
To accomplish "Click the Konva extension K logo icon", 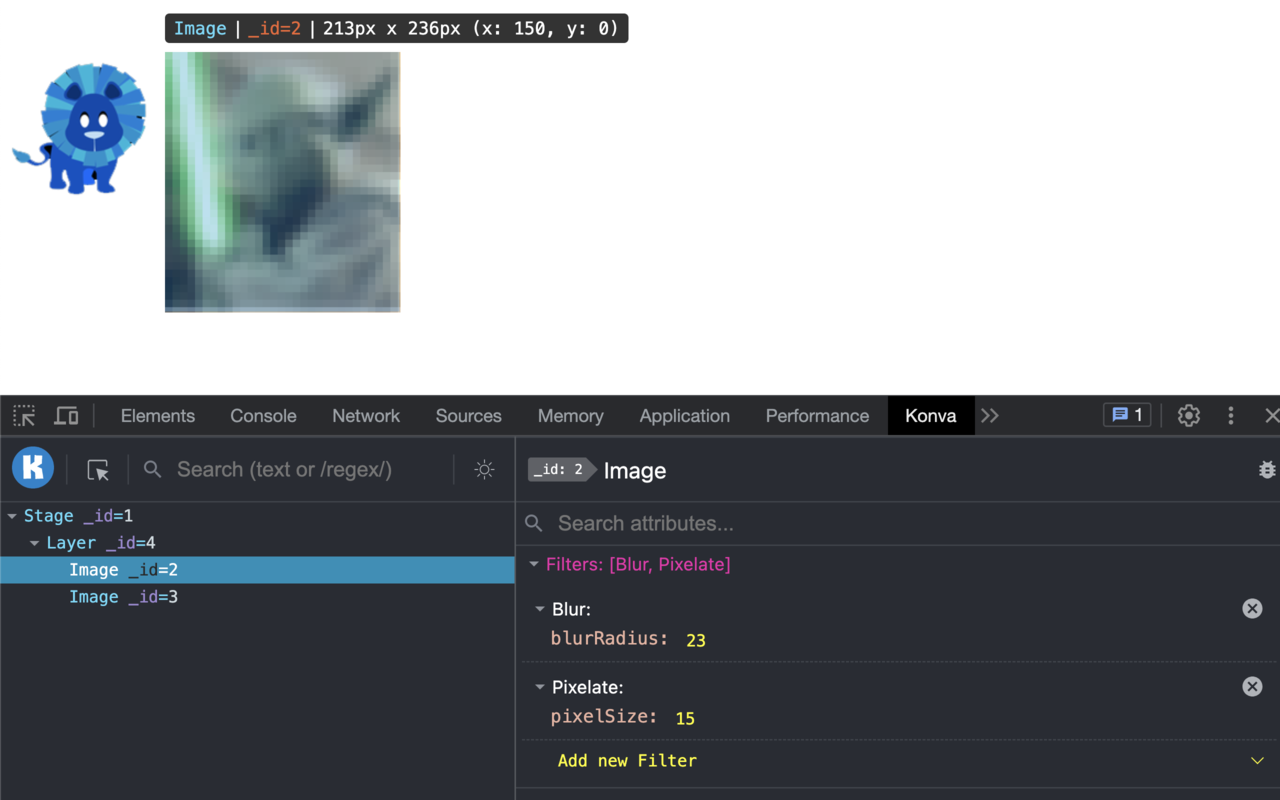I will click(32, 468).
